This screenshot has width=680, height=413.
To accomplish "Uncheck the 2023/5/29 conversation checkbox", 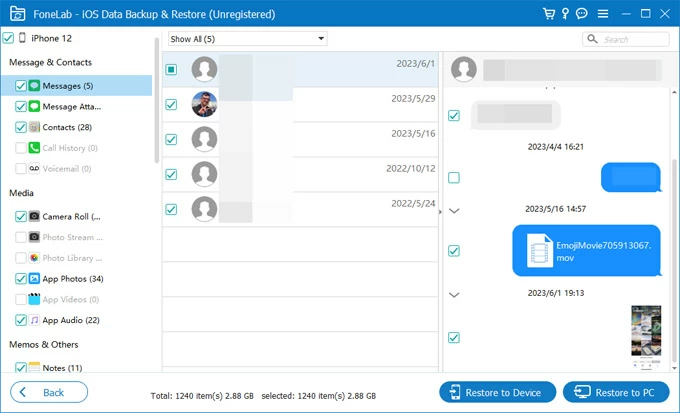I will [x=171, y=104].
